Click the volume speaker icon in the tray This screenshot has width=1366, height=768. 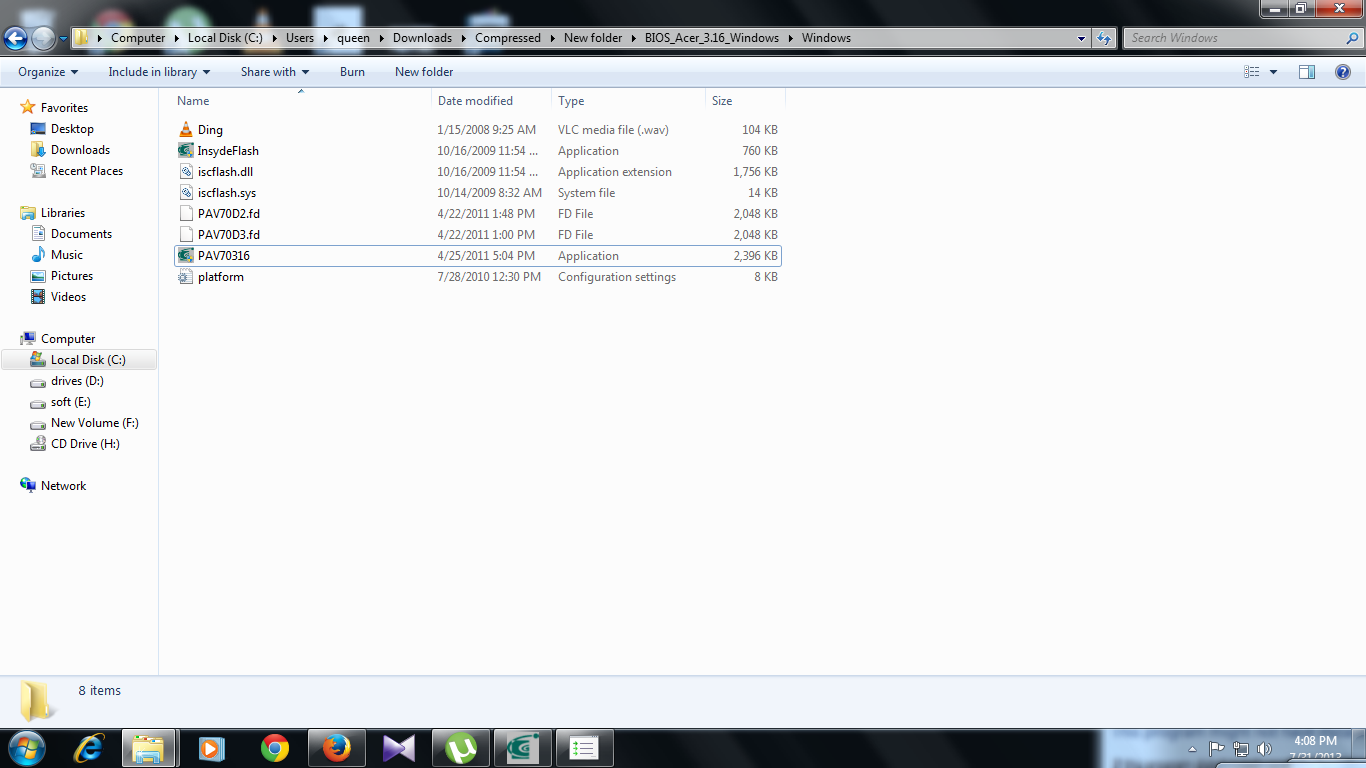pyautogui.click(x=1264, y=749)
